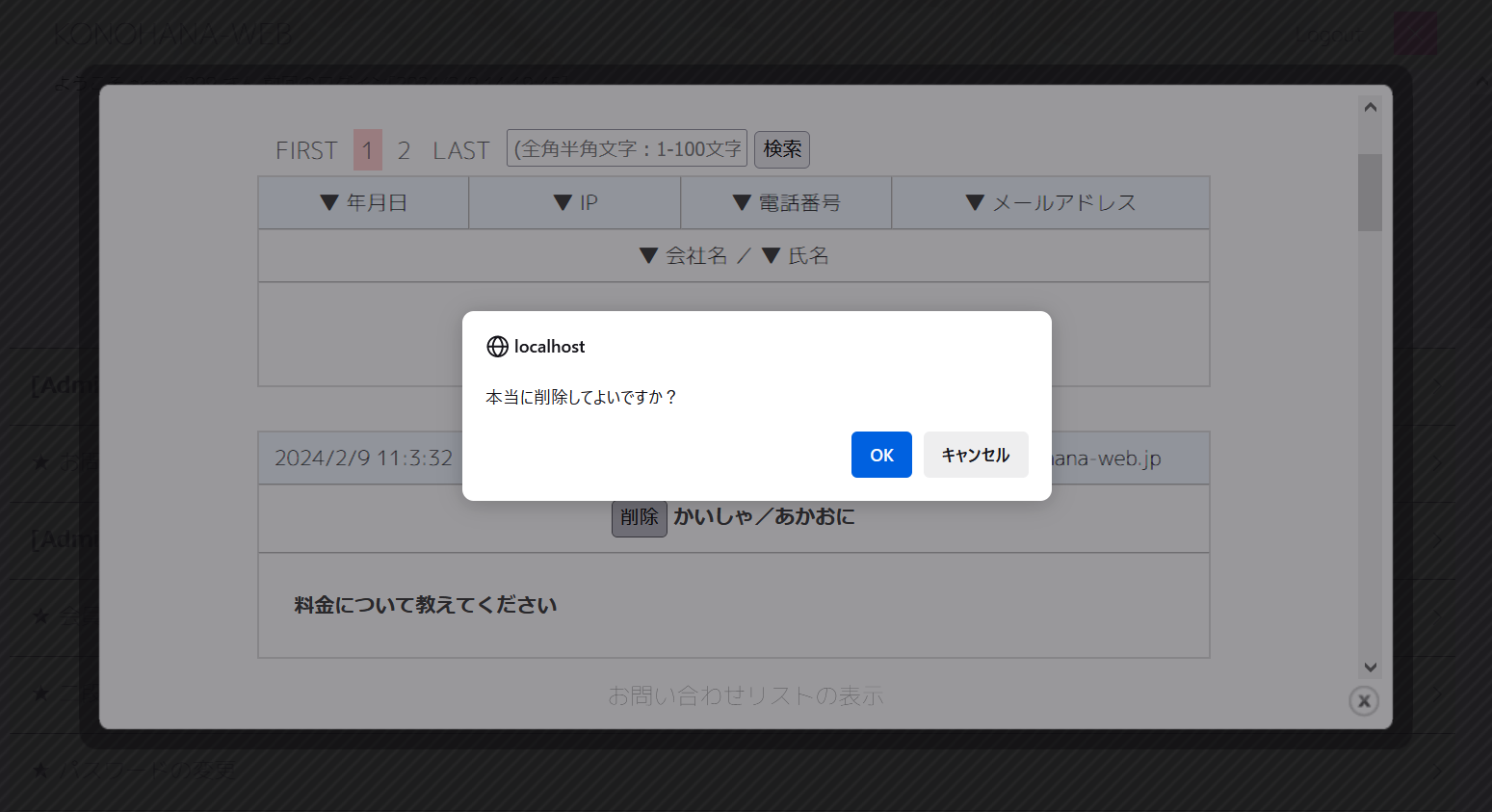The width and height of the screenshot is (1492, 812).
Task: Switch to page 2 of results
Action: point(404,150)
